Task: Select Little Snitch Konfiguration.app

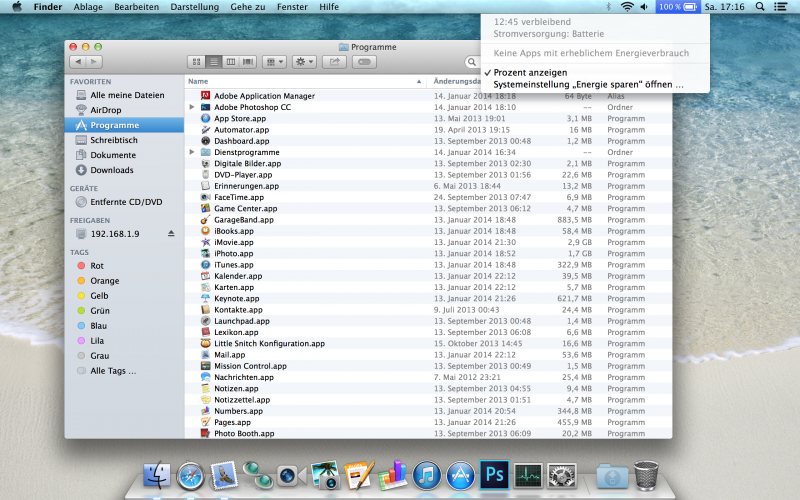Action: tap(428, 343)
